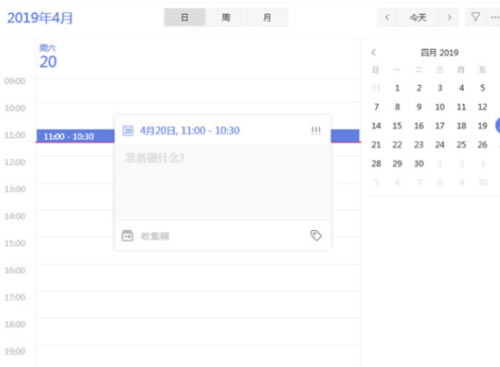Image resolution: width=500 pixels, height=367 pixels.
Task: Click the 2019年4月 title
Action: coord(40,18)
